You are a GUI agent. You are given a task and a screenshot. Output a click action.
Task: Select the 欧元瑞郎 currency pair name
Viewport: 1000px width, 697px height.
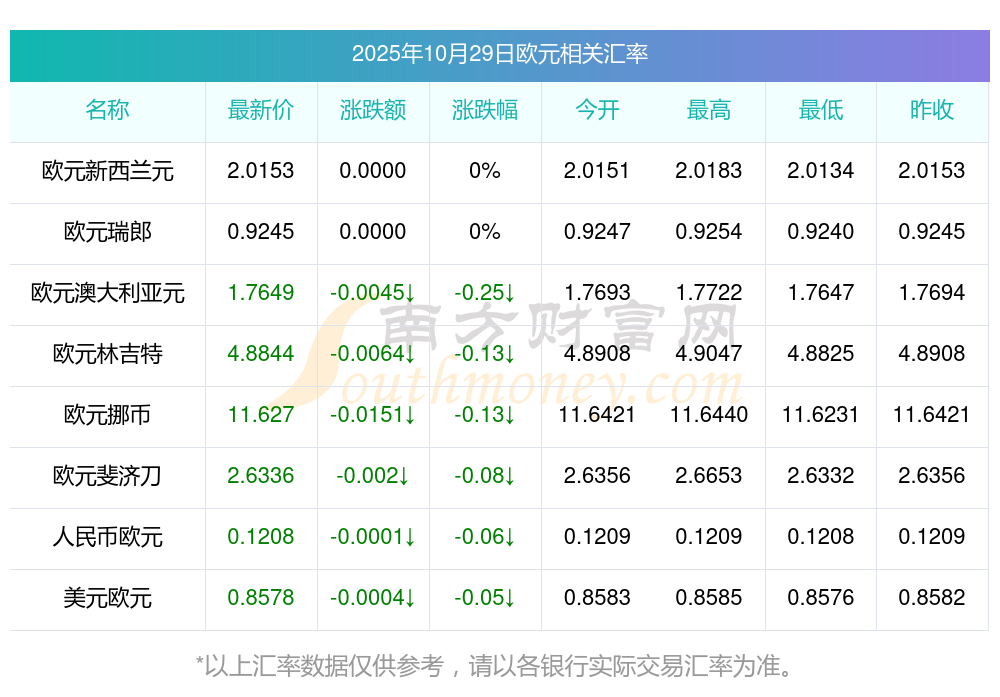107,232
